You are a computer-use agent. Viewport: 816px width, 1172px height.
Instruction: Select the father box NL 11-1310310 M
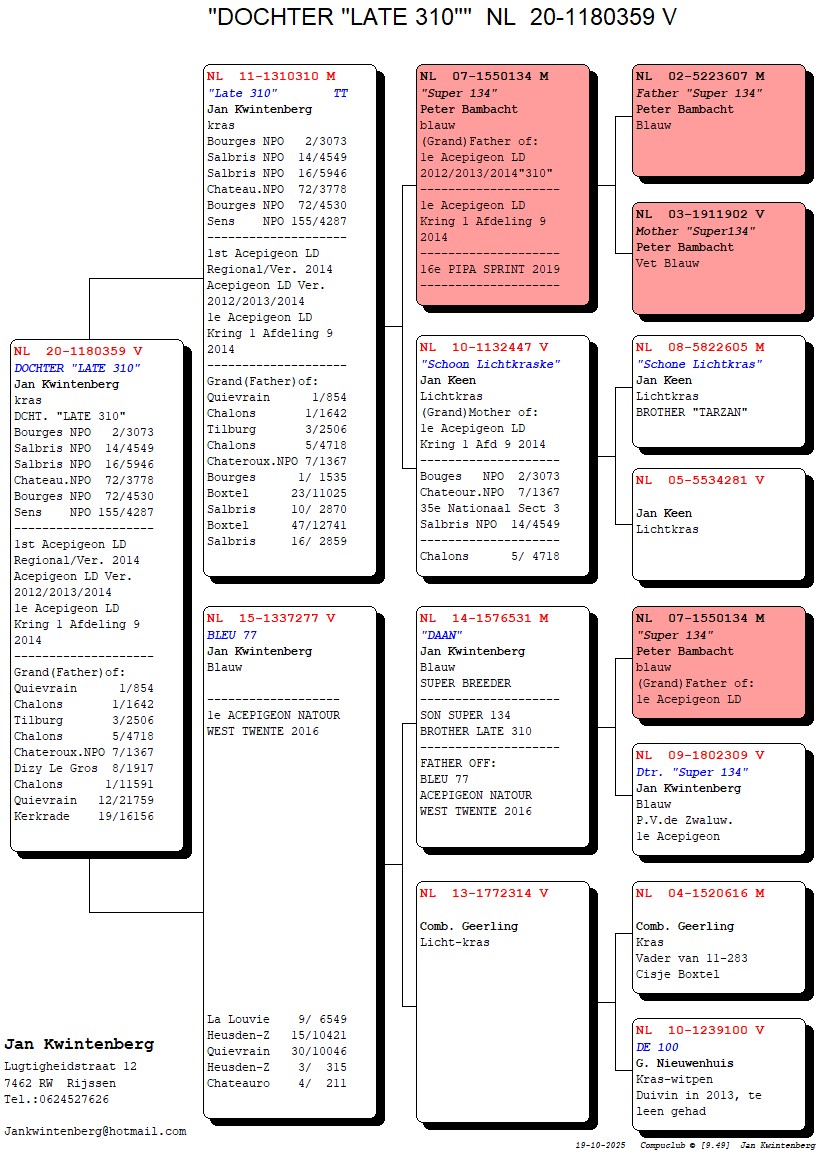coord(288,320)
